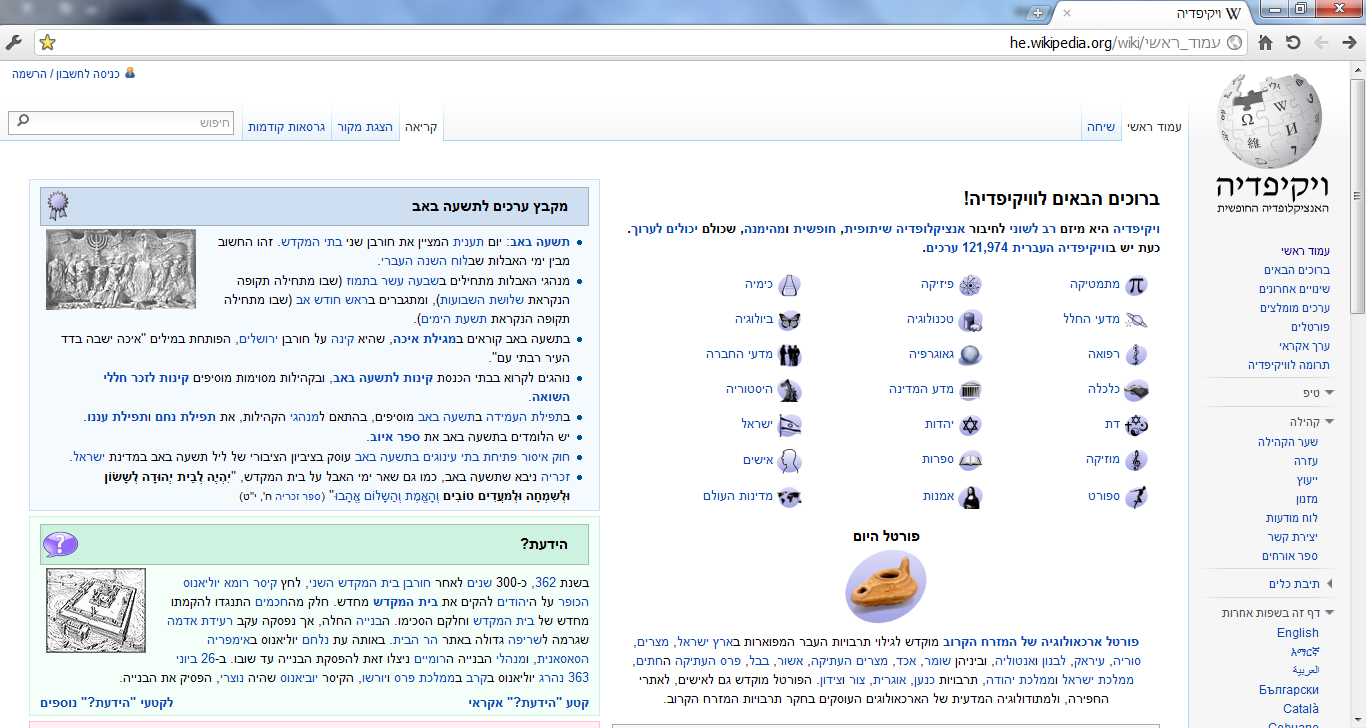Open the technology portal icon
Image resolution: width=1366 pixels, height=728 pixels.
(x=970, y=320)
